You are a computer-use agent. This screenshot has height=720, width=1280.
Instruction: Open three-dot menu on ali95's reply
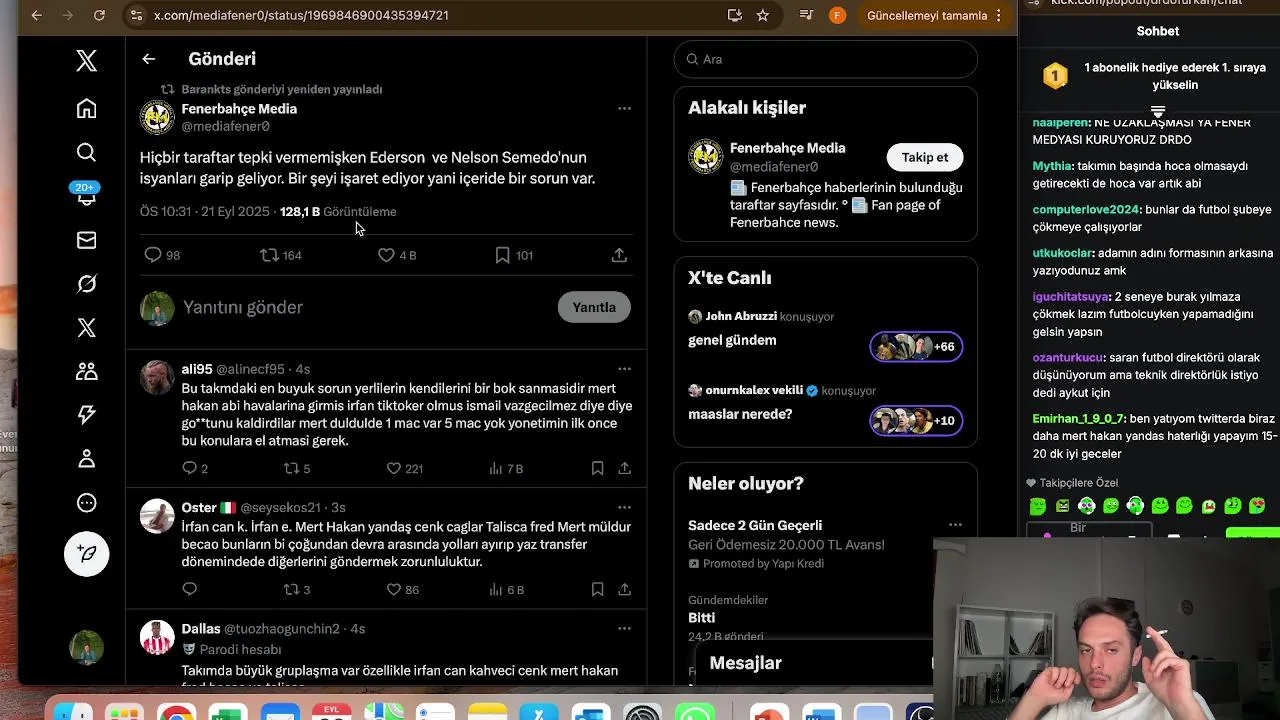pyautogui.click(x=624, y=369)
